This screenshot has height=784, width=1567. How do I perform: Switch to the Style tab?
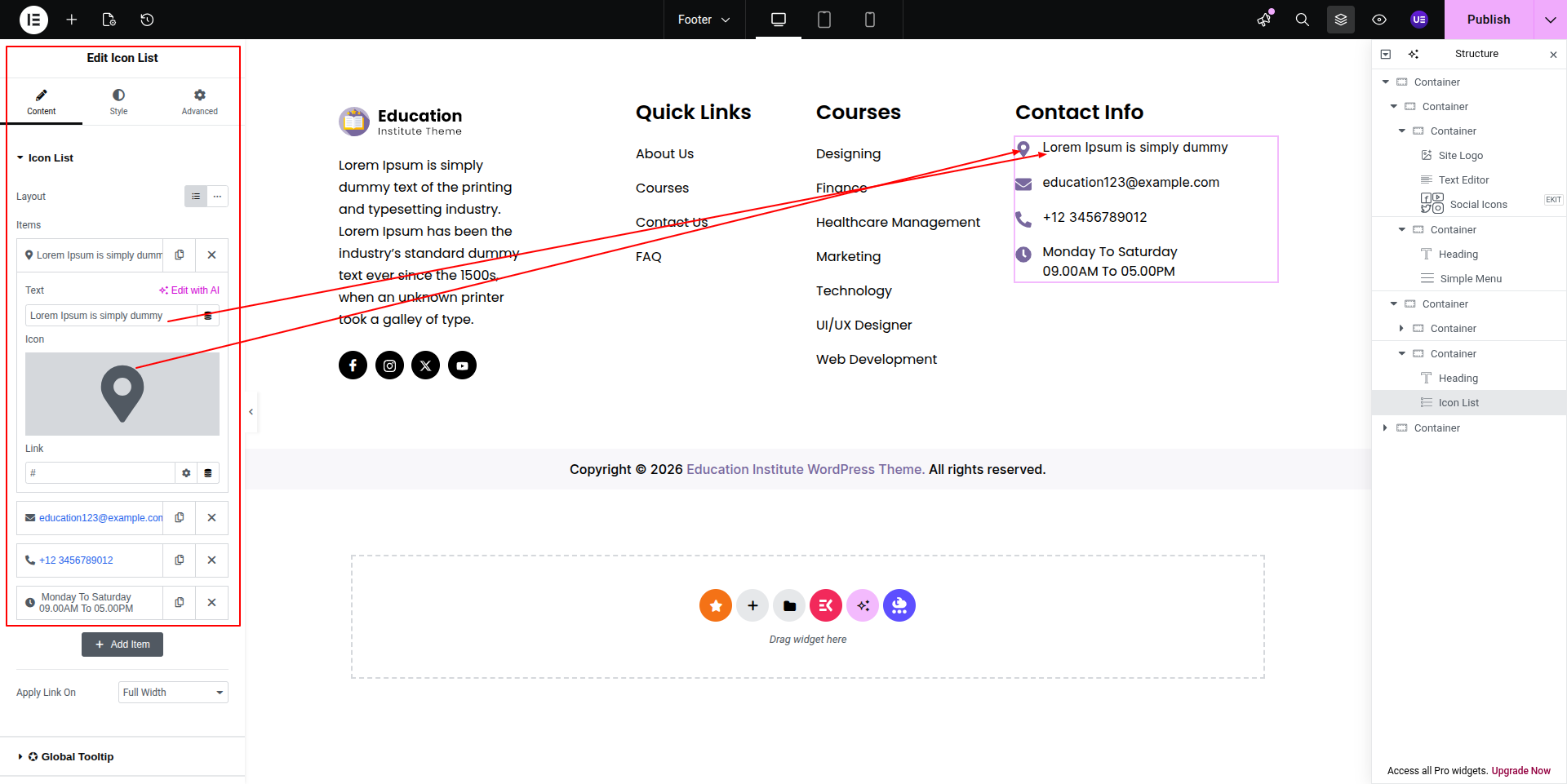[119, 102]
